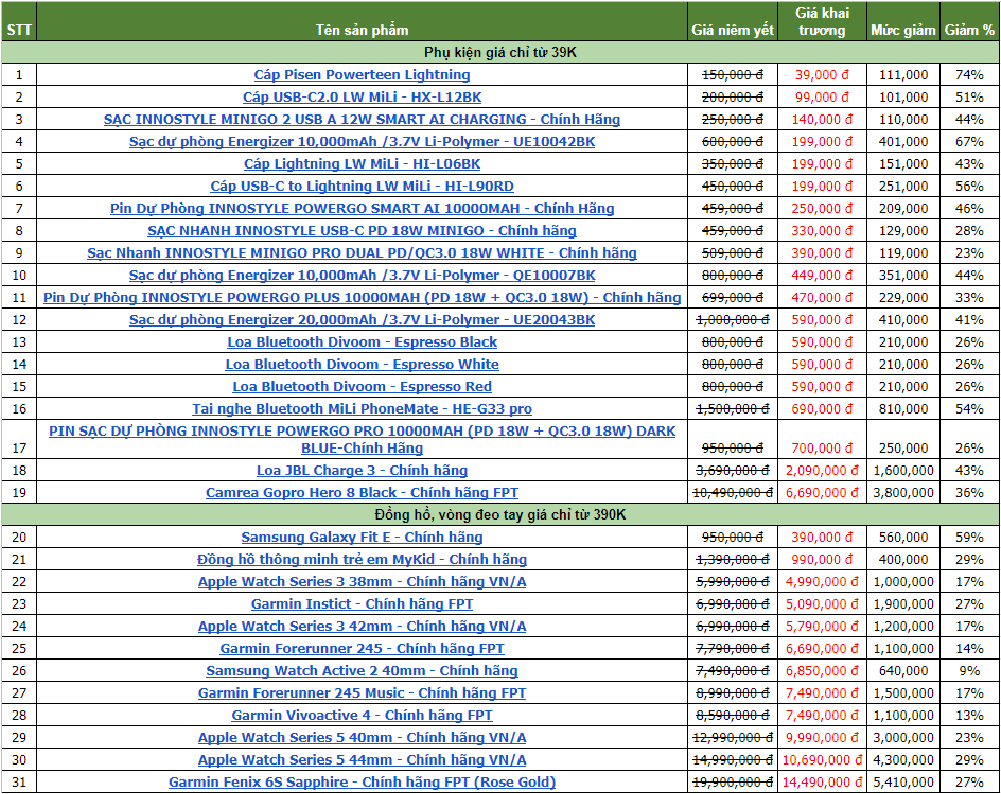
Task: Select the 74% discount cell
Action: 970,75
